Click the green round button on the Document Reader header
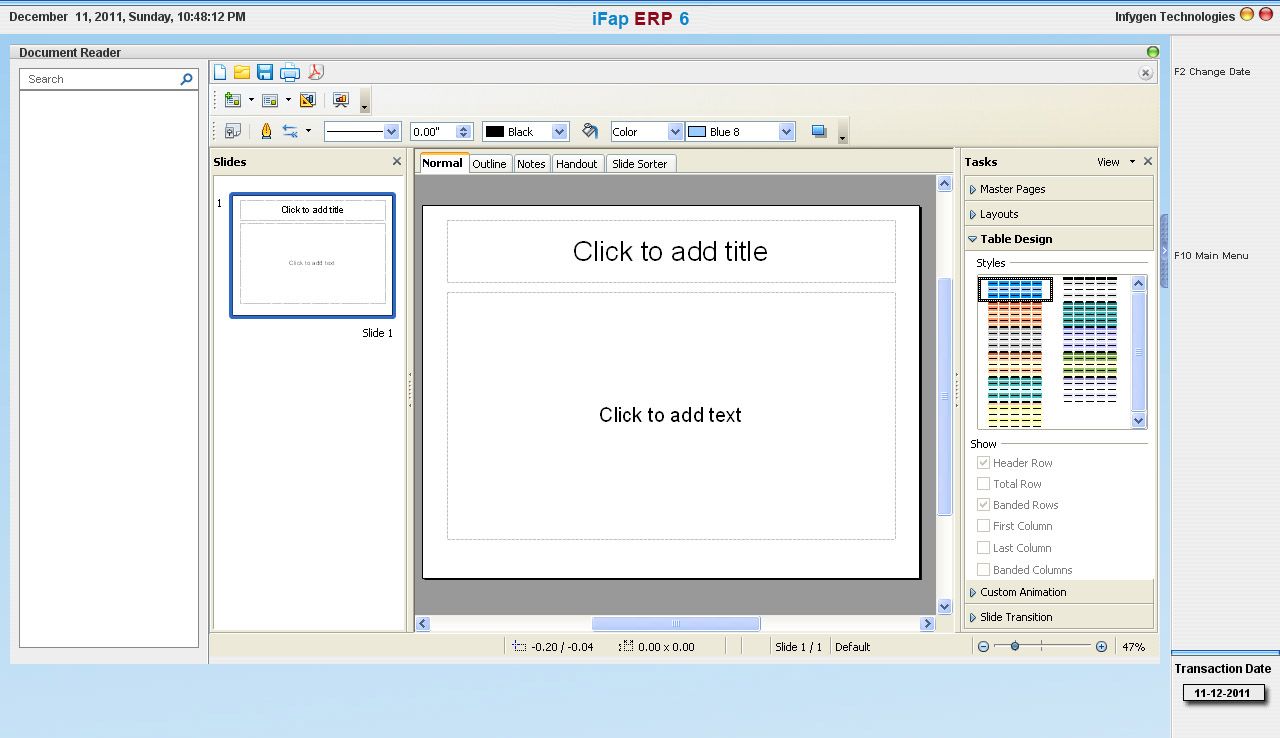1280x738 pixels. point(1153,52)
